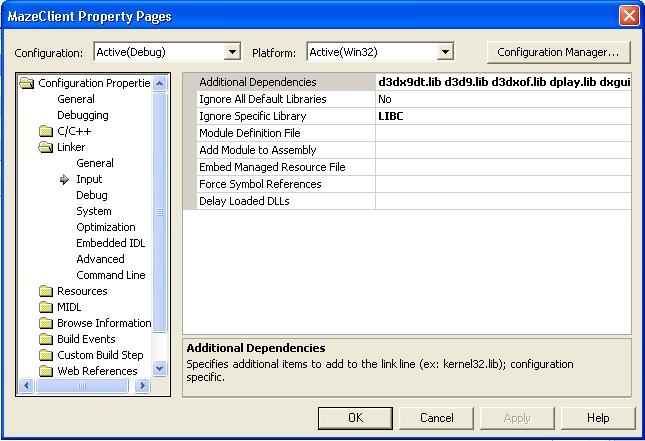Confirm with the OK button
The image size is (645, 441).
click(355, 418)
